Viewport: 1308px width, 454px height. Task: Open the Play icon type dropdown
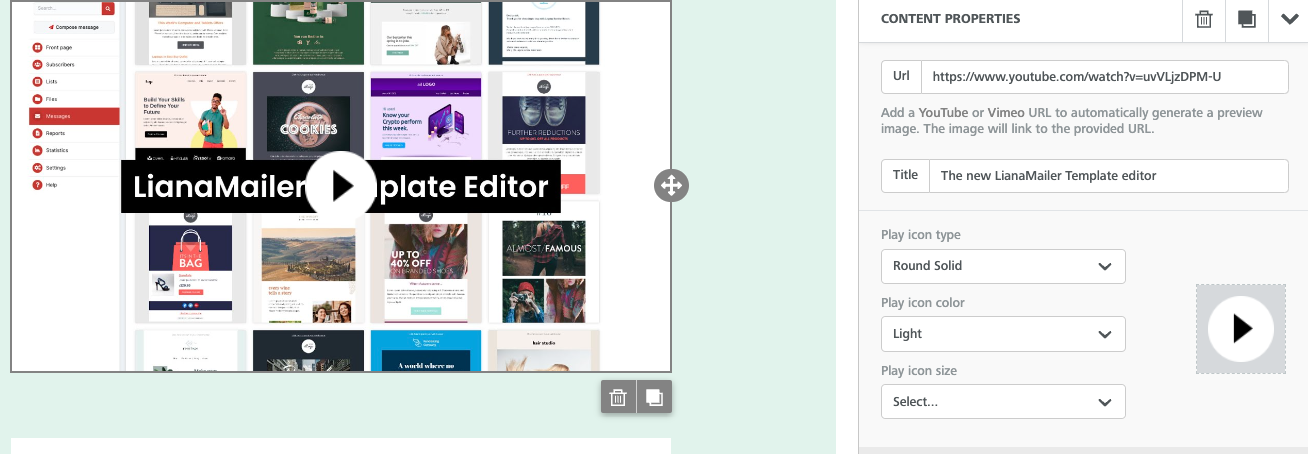(1003, 266)
